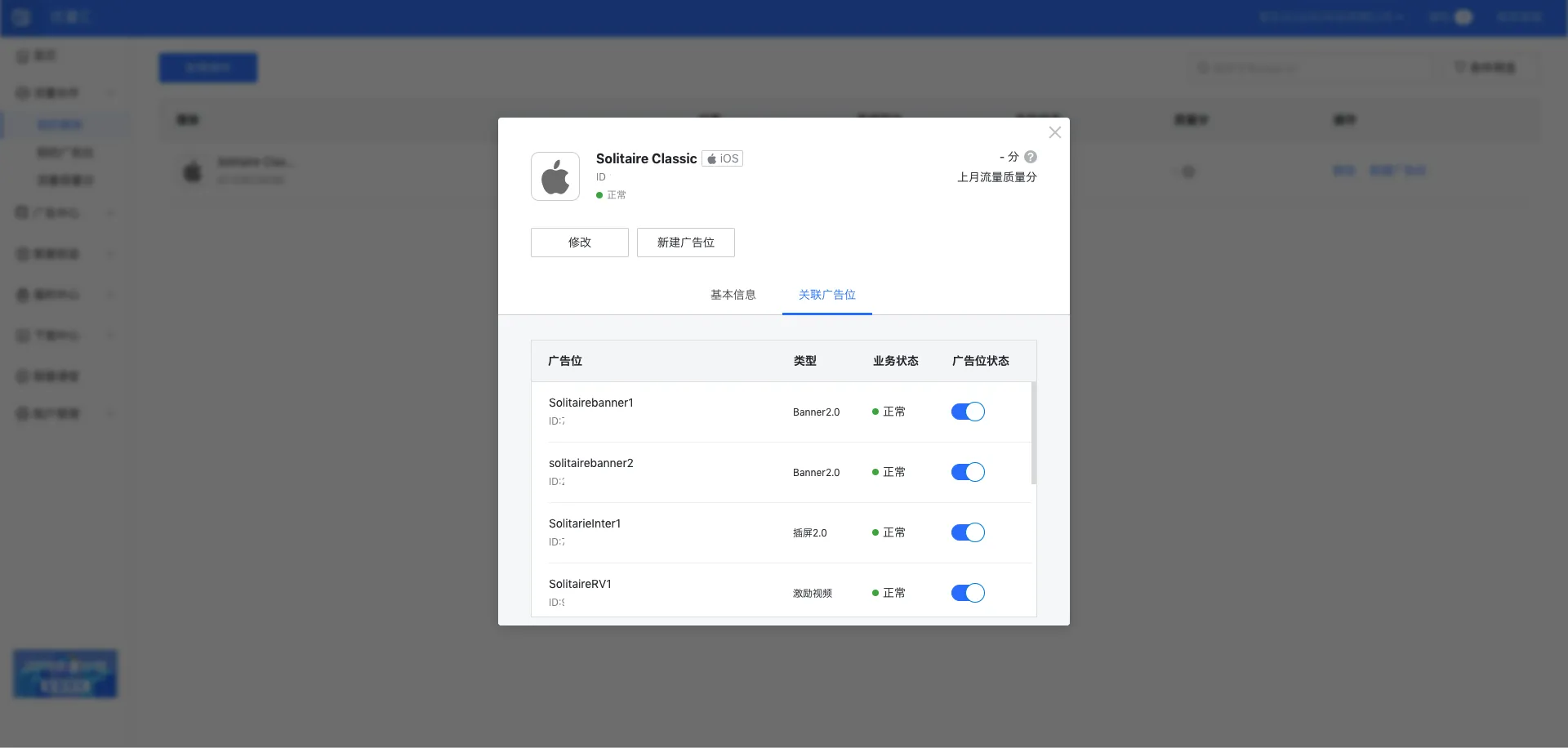Click the 业务状态 column header
Screen dimensions: 1568x748
895,361
